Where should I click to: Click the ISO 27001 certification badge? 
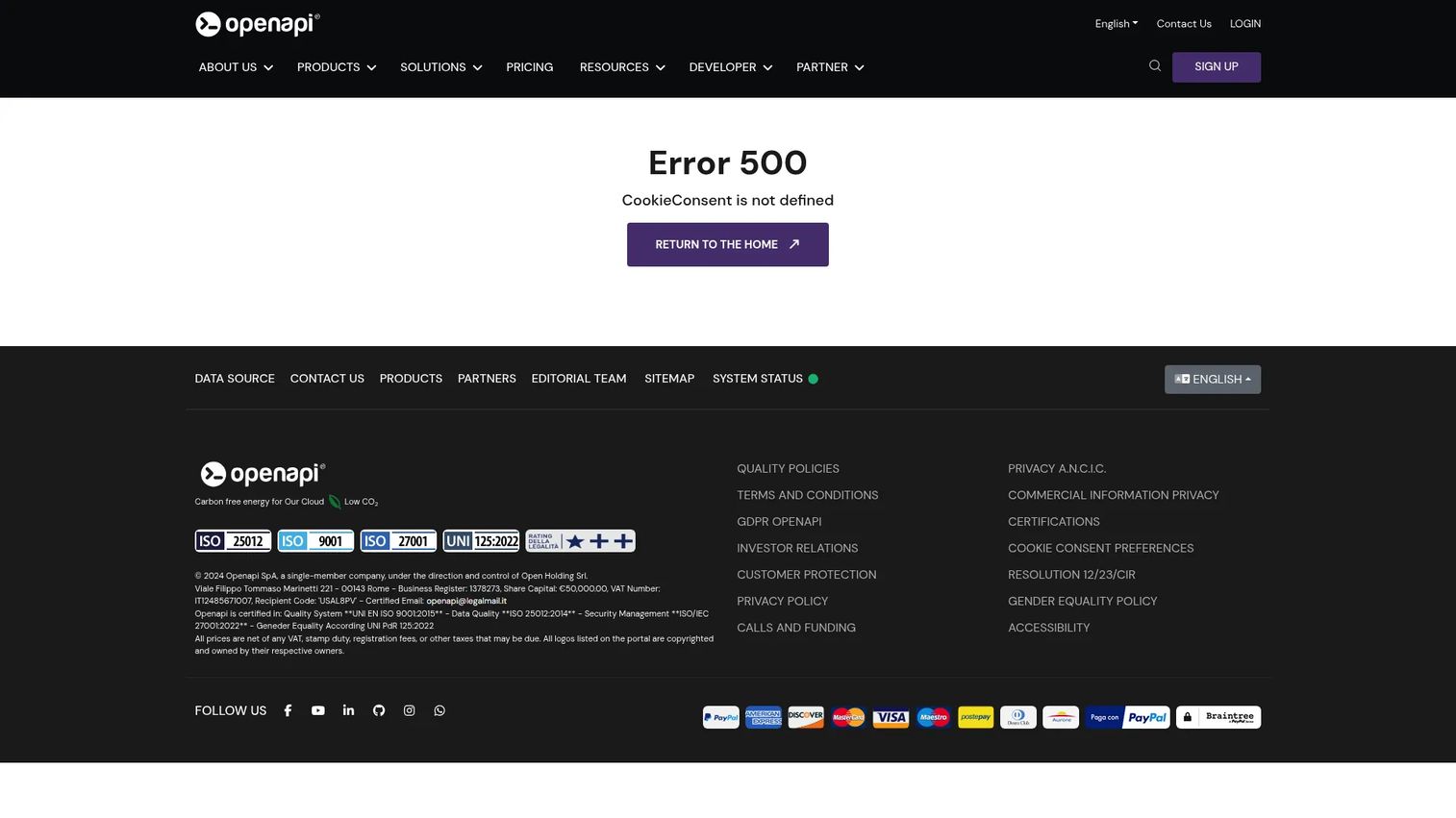[x=398, y=541]
